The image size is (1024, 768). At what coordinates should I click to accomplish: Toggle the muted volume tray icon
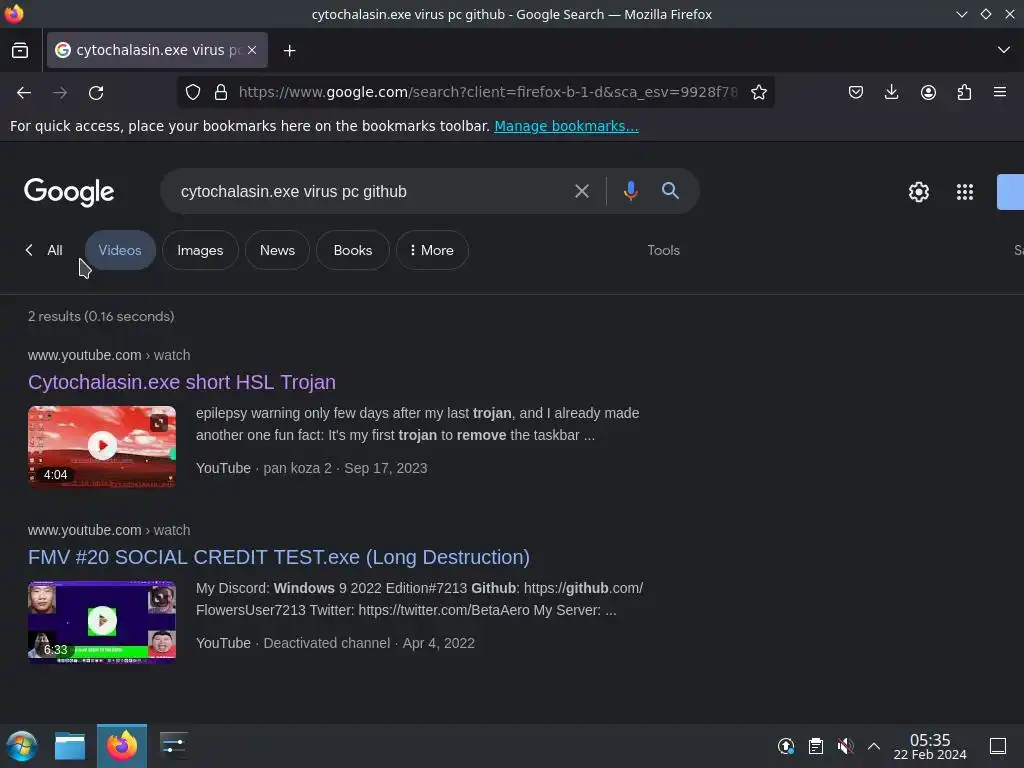point(845,746)
